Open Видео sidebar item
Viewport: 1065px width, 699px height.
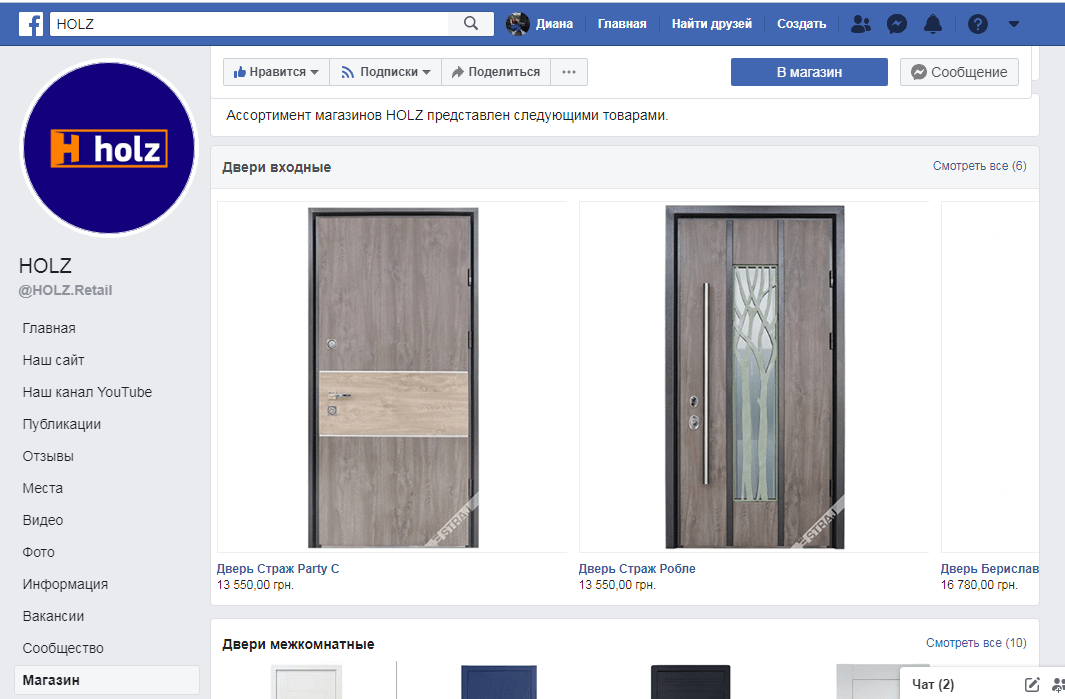[x=43, y=520]
